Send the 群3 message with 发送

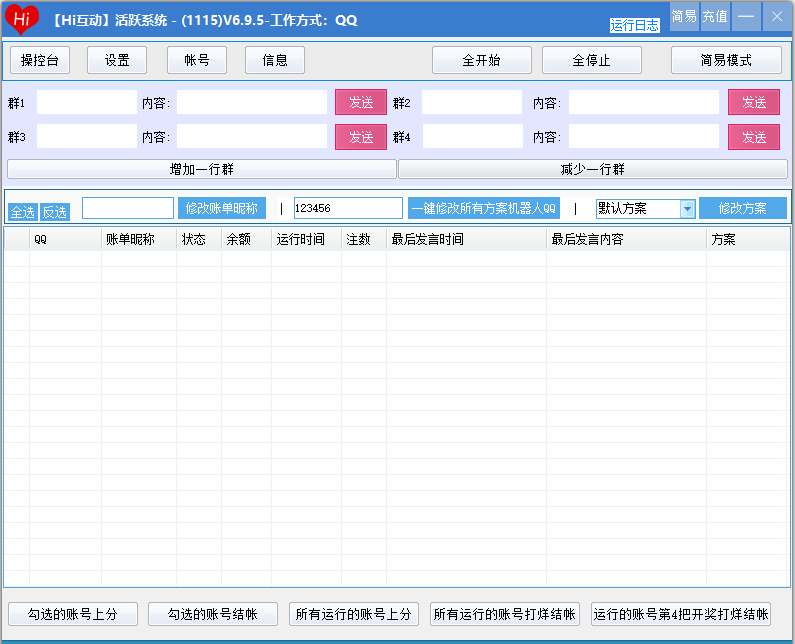pyautogui.click(x=361, y=137)
